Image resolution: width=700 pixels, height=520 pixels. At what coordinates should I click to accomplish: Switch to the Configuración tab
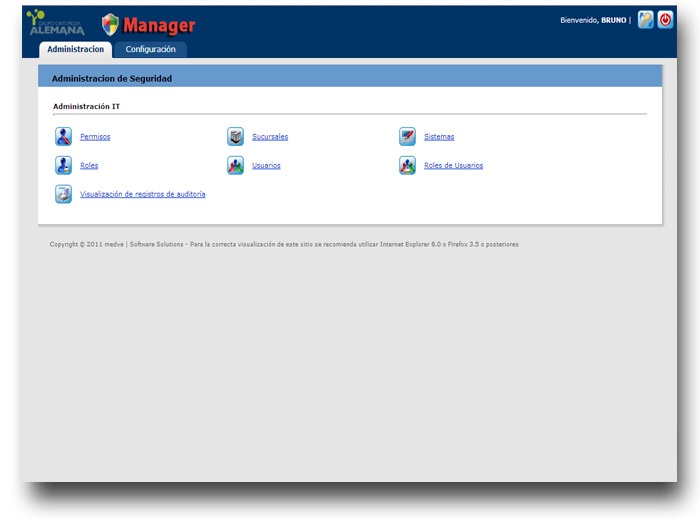coord(150,49)
